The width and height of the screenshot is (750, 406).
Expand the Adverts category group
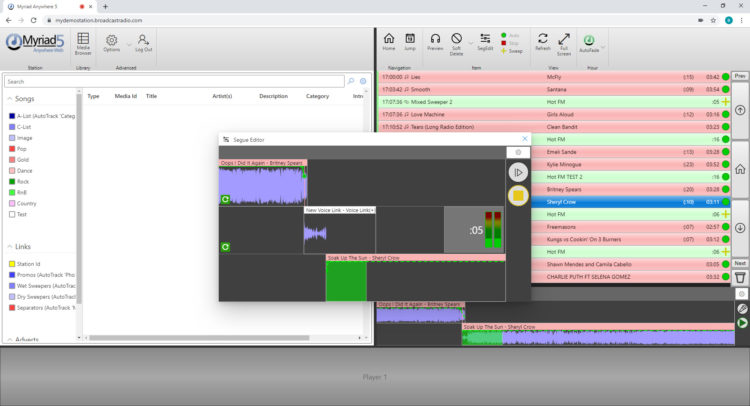click(x=10, y=339)
